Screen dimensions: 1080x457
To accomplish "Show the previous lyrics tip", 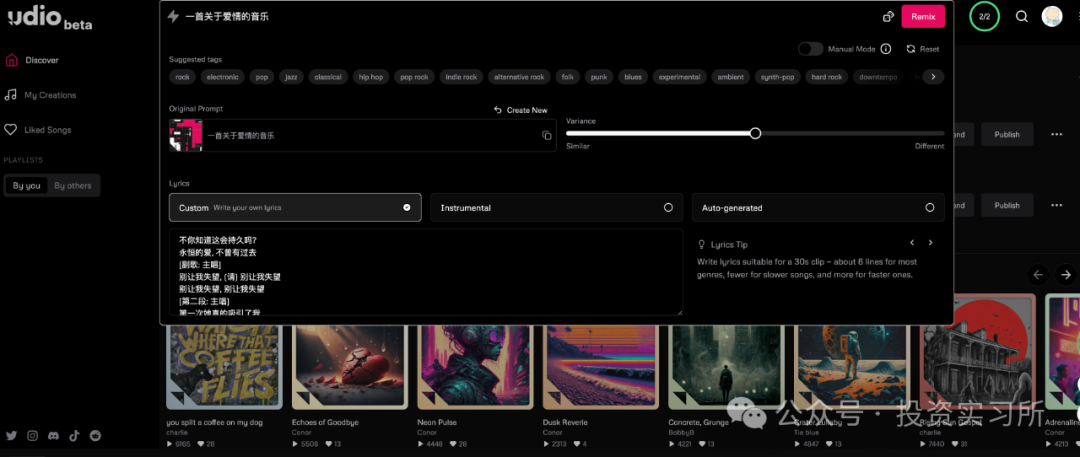I will [912, 243].
